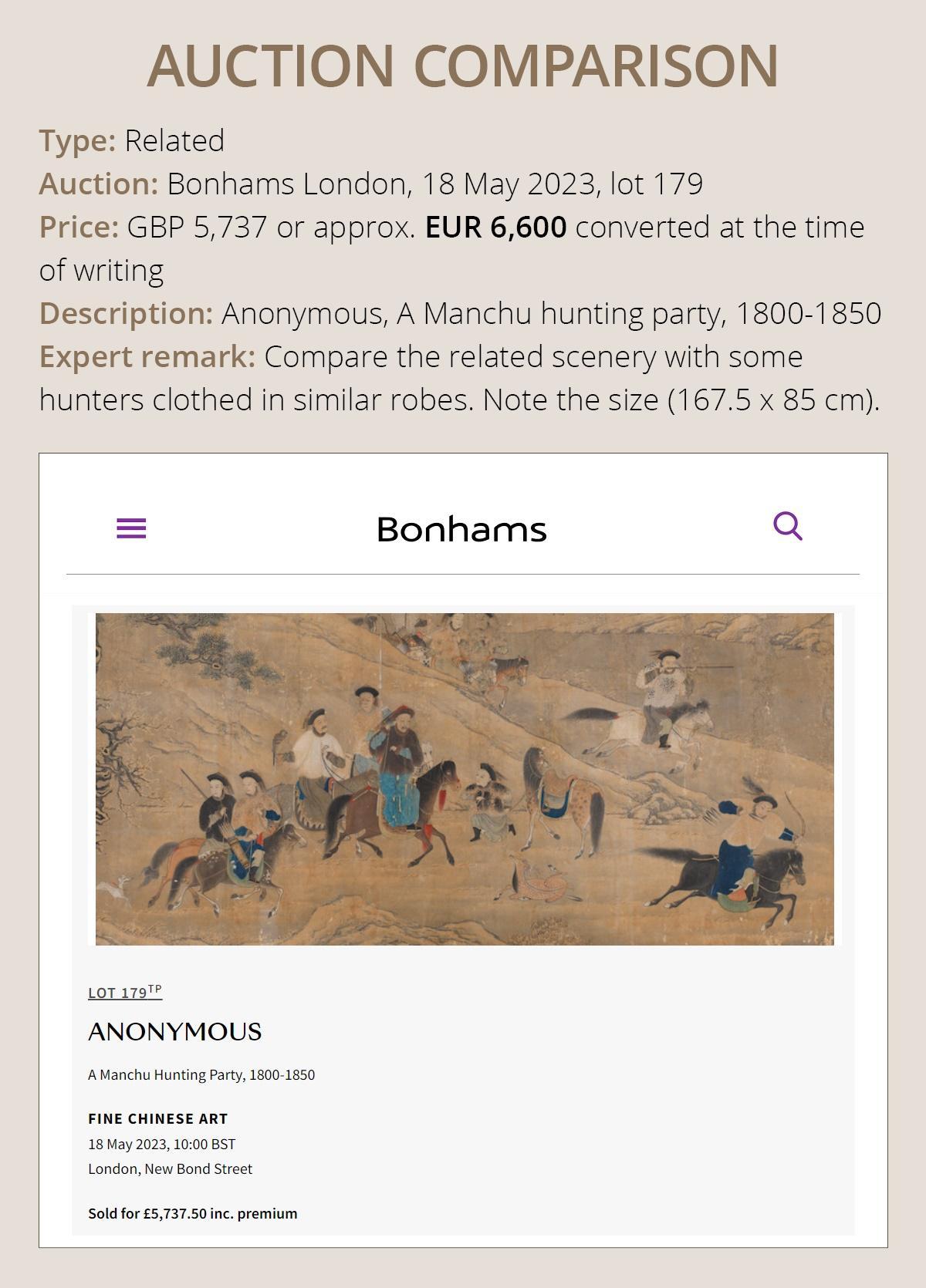Click the ANONYMOUS artist heading

pos(175,1032)
